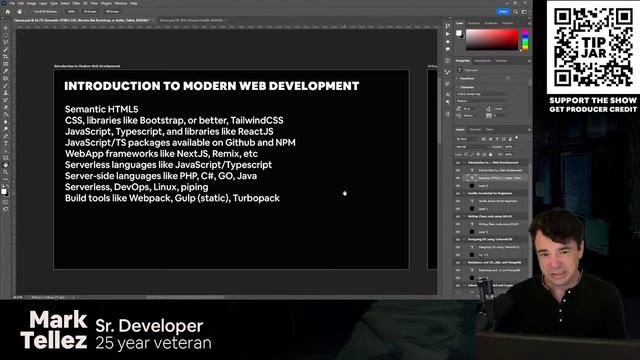Screen dimensions: 640x360
Task: Select the Clone Stamp tool
Action: 5,93
